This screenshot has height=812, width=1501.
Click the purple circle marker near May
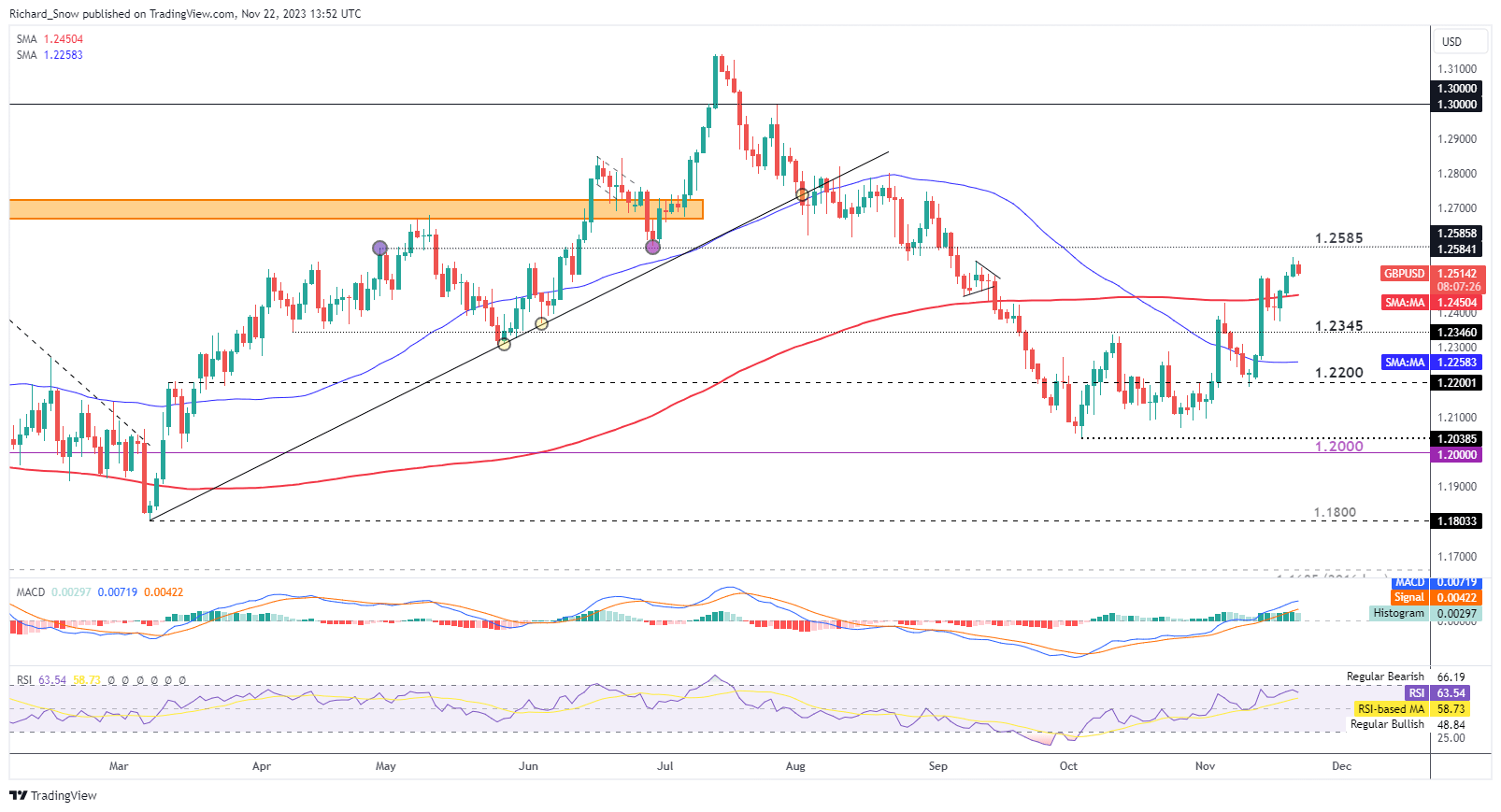(379, 248)
